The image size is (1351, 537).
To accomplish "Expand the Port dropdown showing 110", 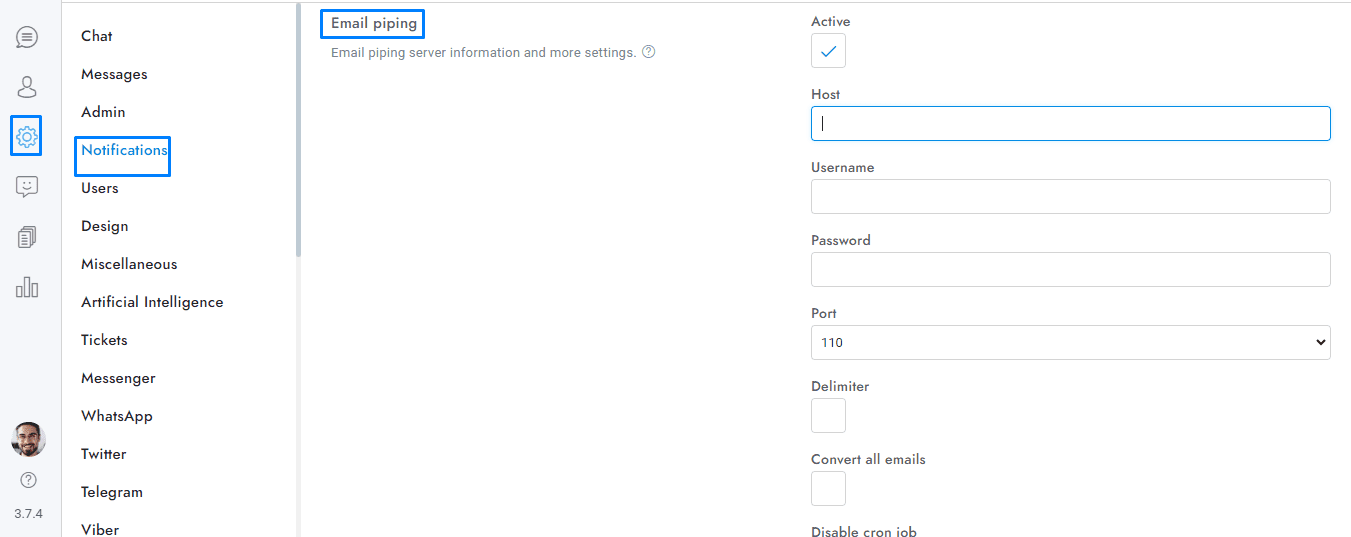I will tap(1070, 342).
